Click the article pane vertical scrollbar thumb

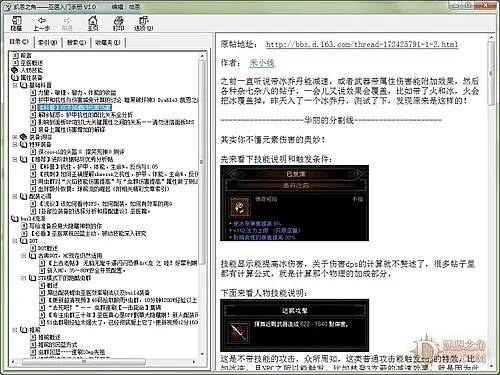[x=490, y=73]
